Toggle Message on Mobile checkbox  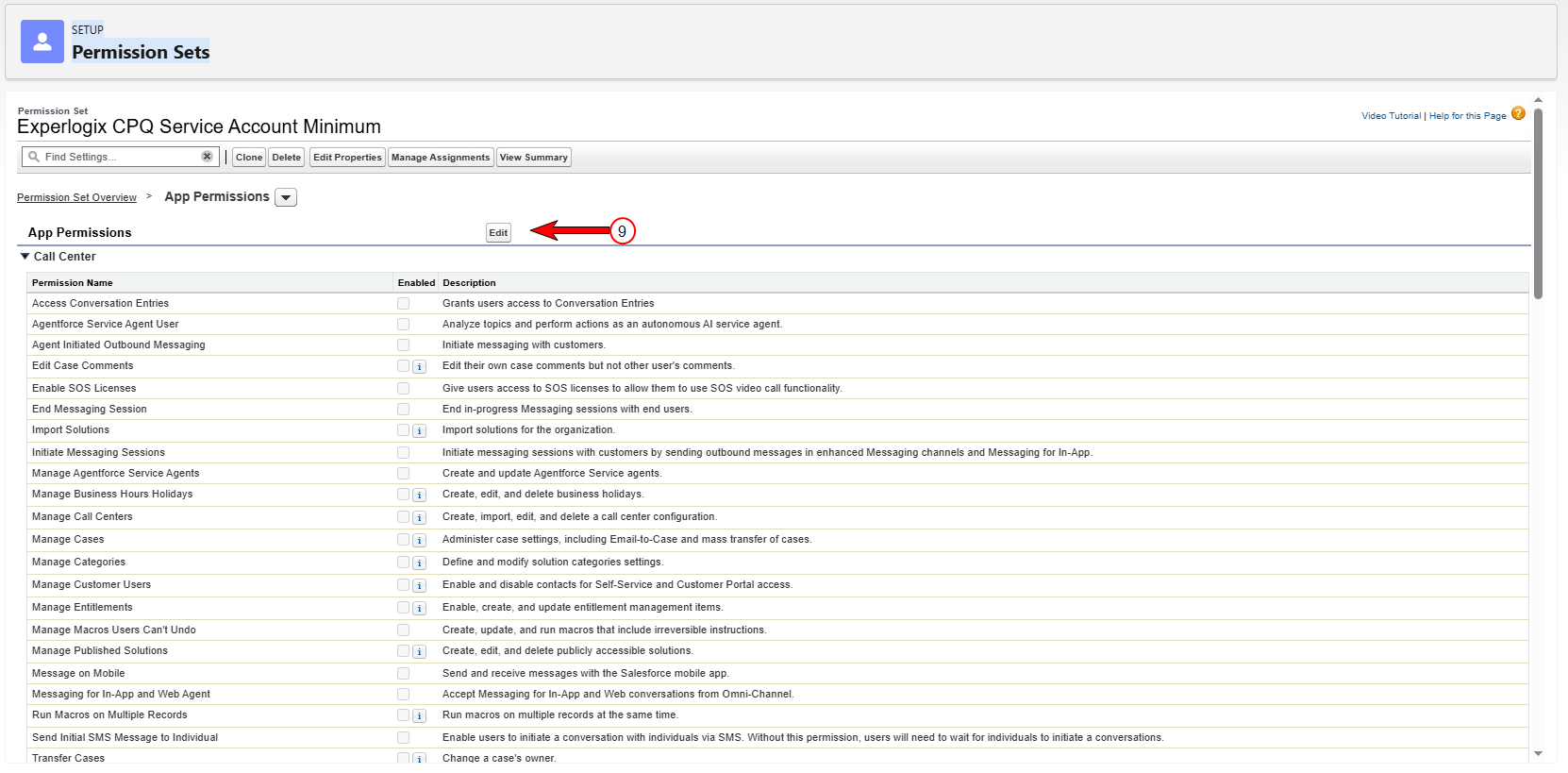coord(403,673)
